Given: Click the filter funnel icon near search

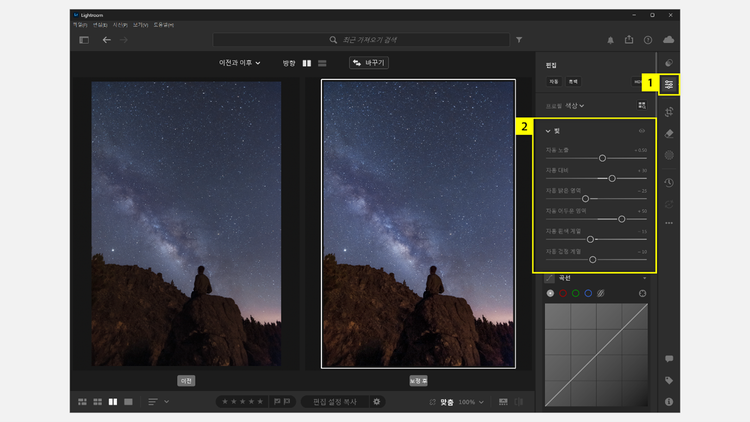Looking at the screenshot, I should pyautogui.click(x=519, y=40).
